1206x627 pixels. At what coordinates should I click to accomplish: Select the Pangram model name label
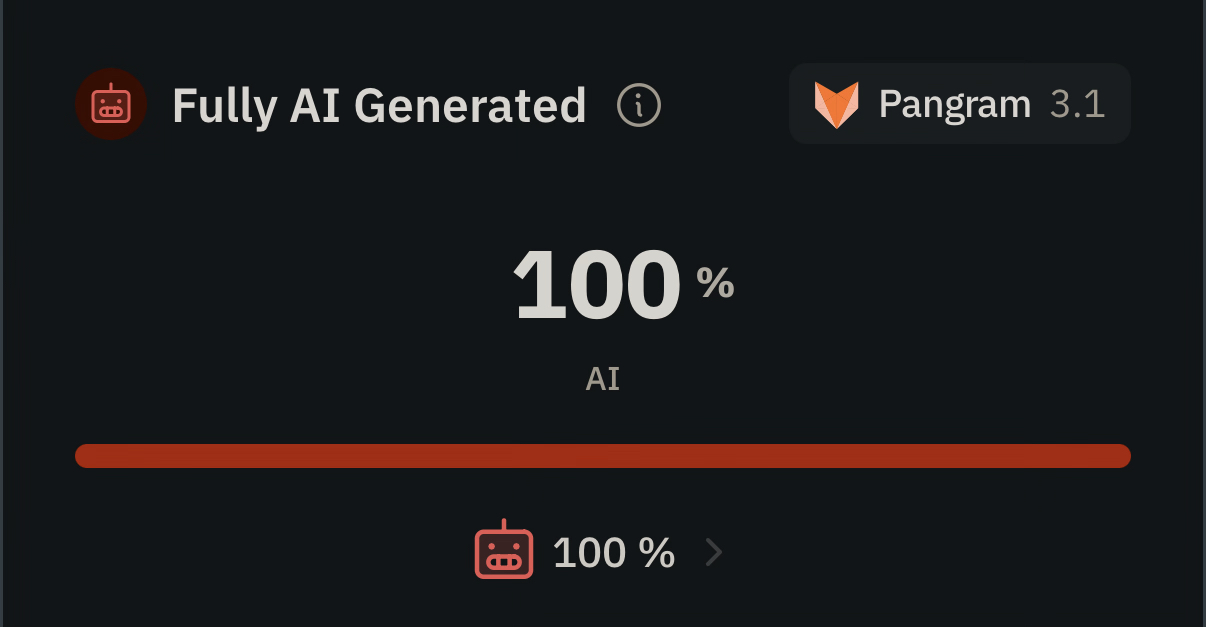click(954, 104)
